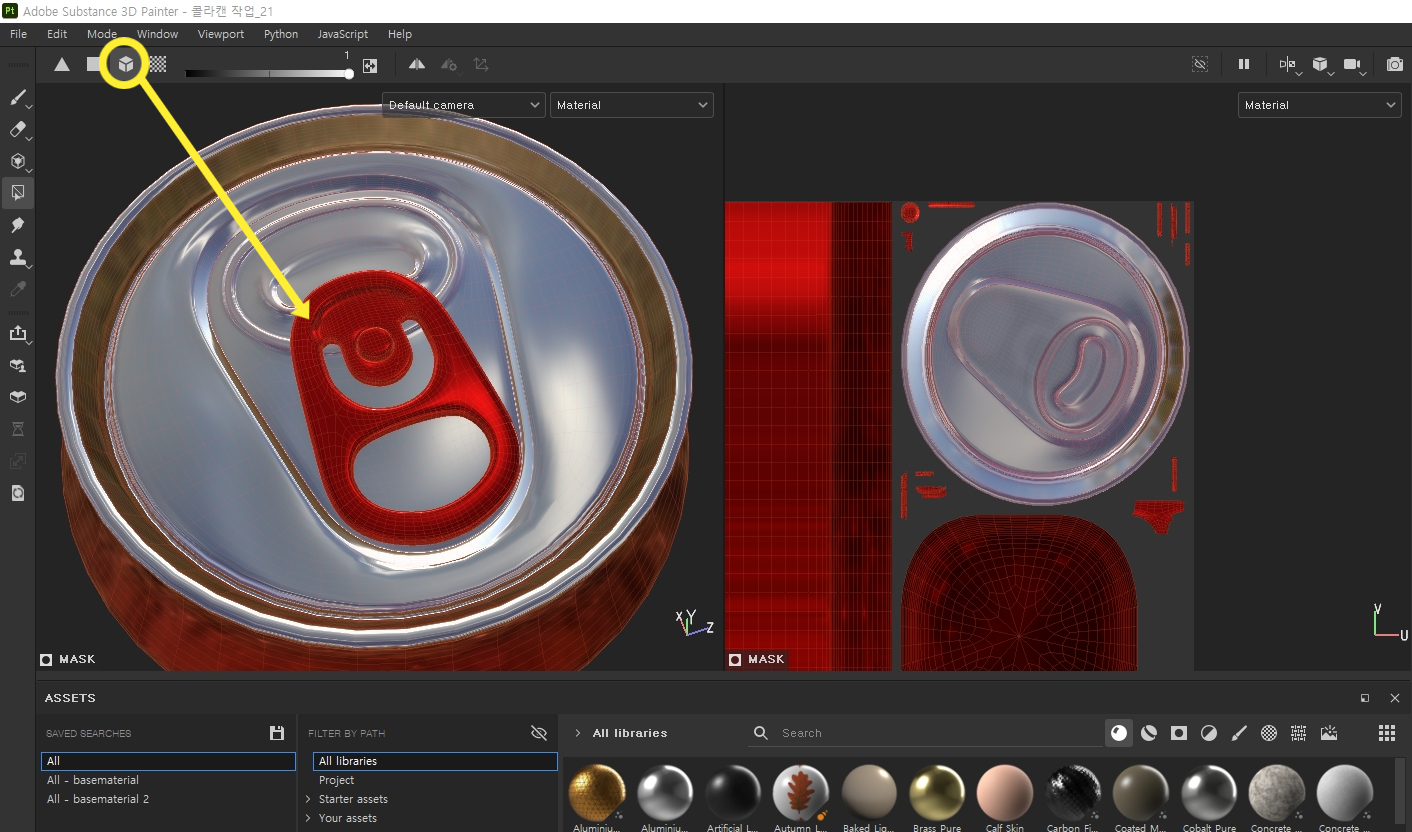Open the Help menu
The image size is (1412, 832).
(x=400, y=34)
